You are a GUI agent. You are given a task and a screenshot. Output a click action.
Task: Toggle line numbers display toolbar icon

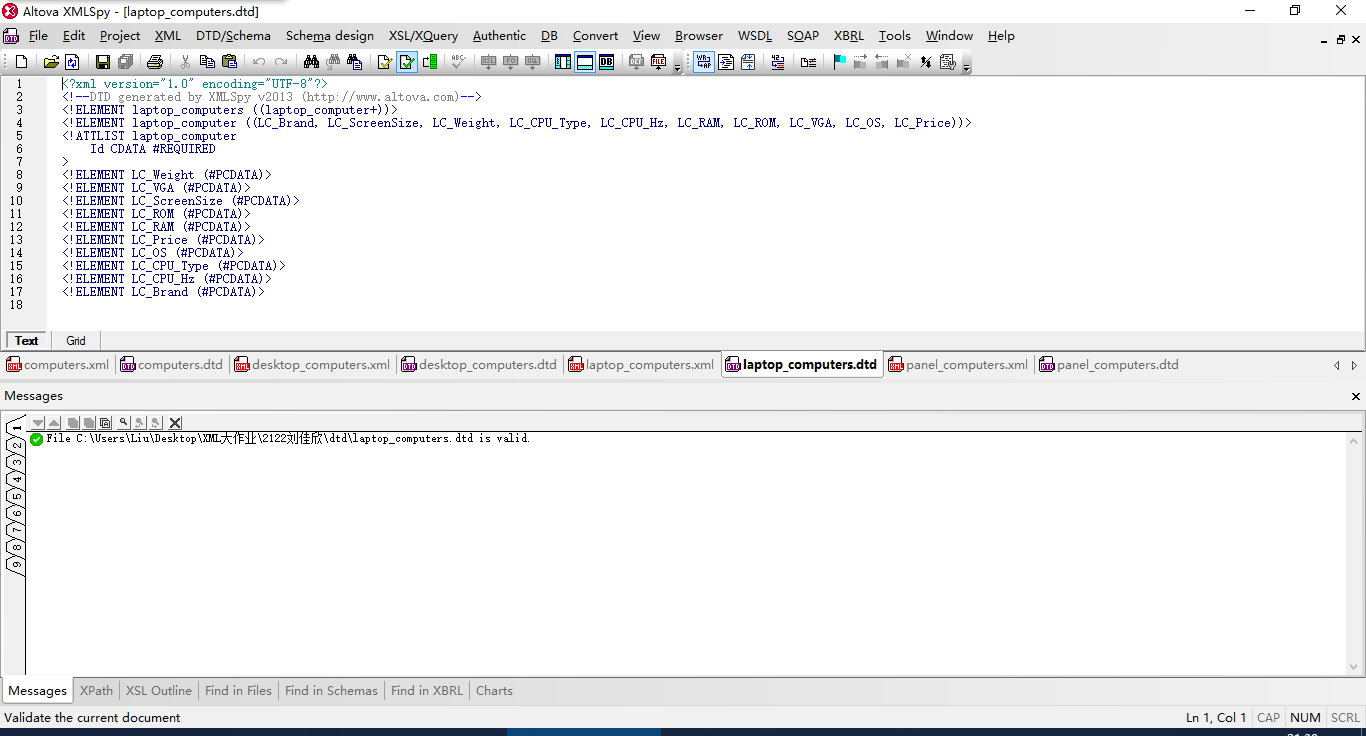[778, 62]
